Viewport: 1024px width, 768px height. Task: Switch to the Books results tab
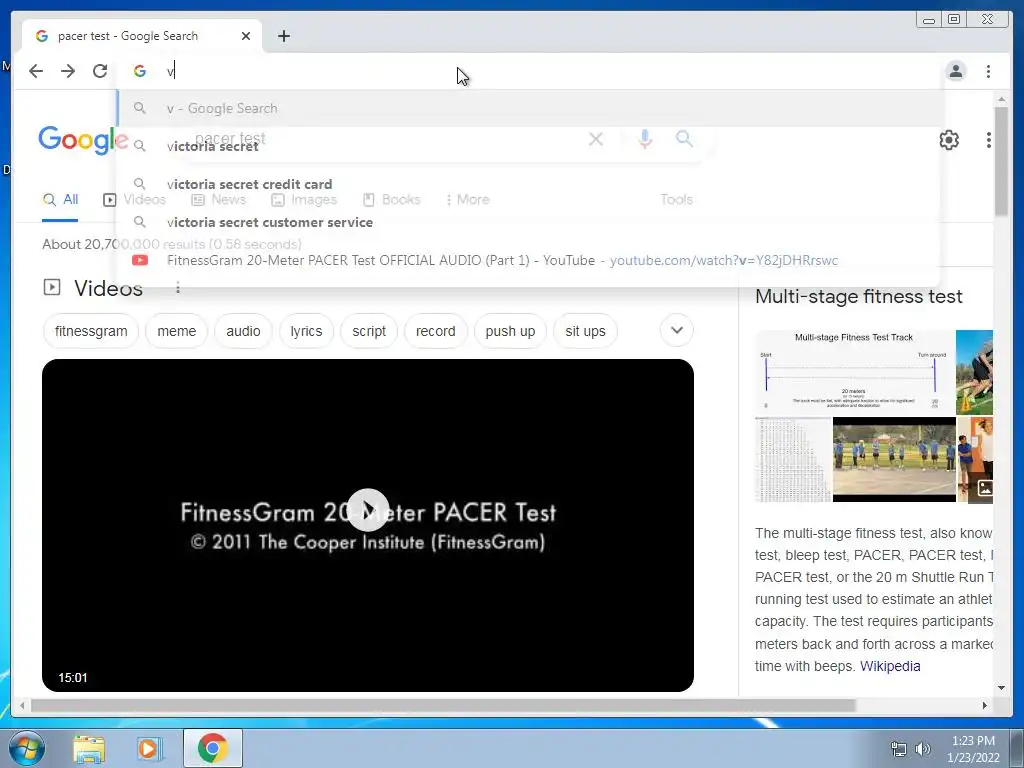coord(392,200)
